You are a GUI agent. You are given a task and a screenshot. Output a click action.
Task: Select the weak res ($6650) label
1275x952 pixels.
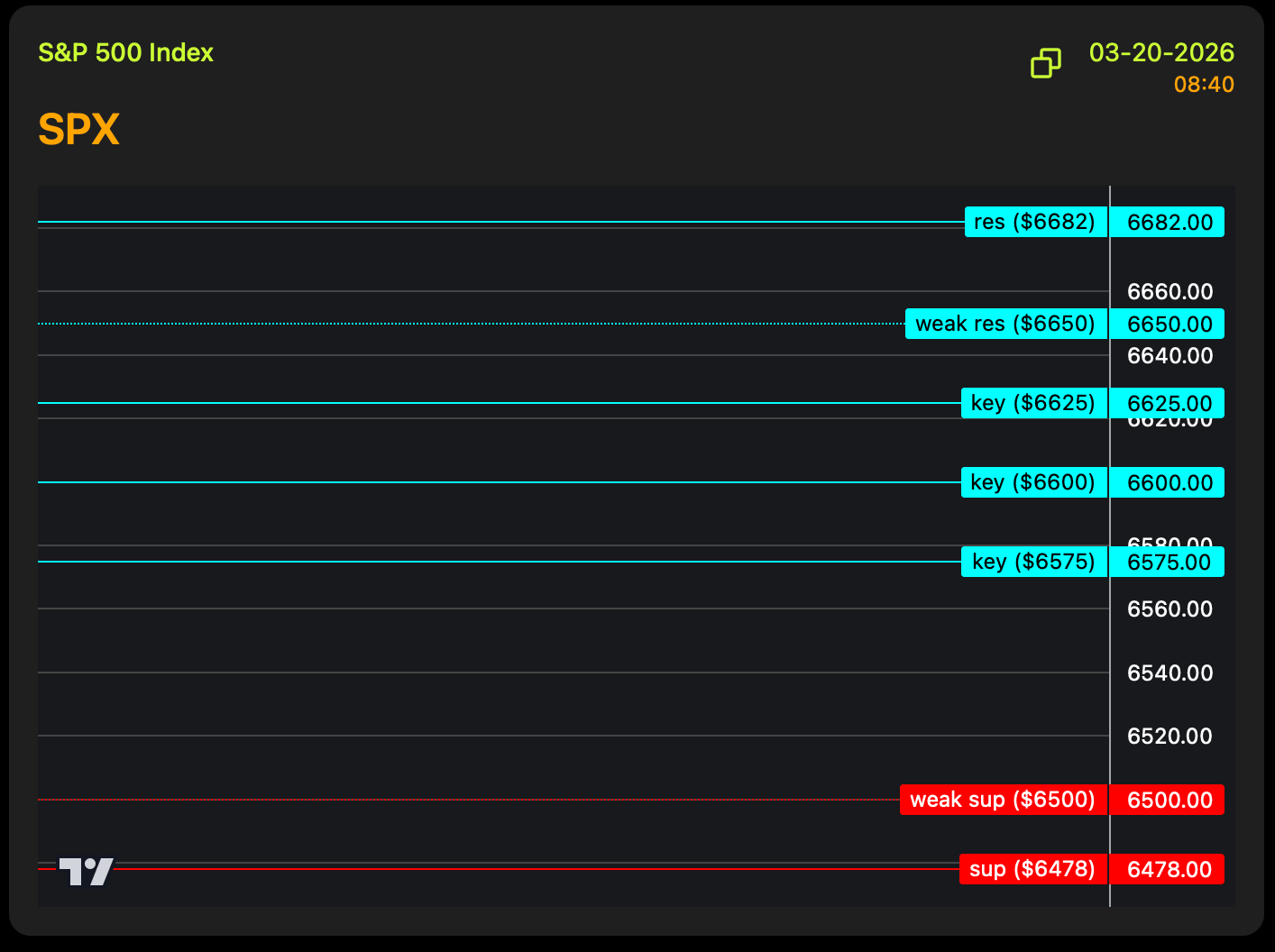[x=1005, y=324]
